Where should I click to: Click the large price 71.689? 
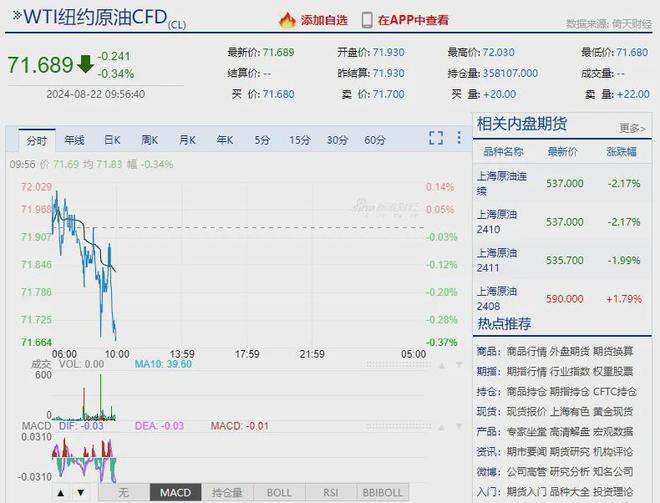[40, 65]
